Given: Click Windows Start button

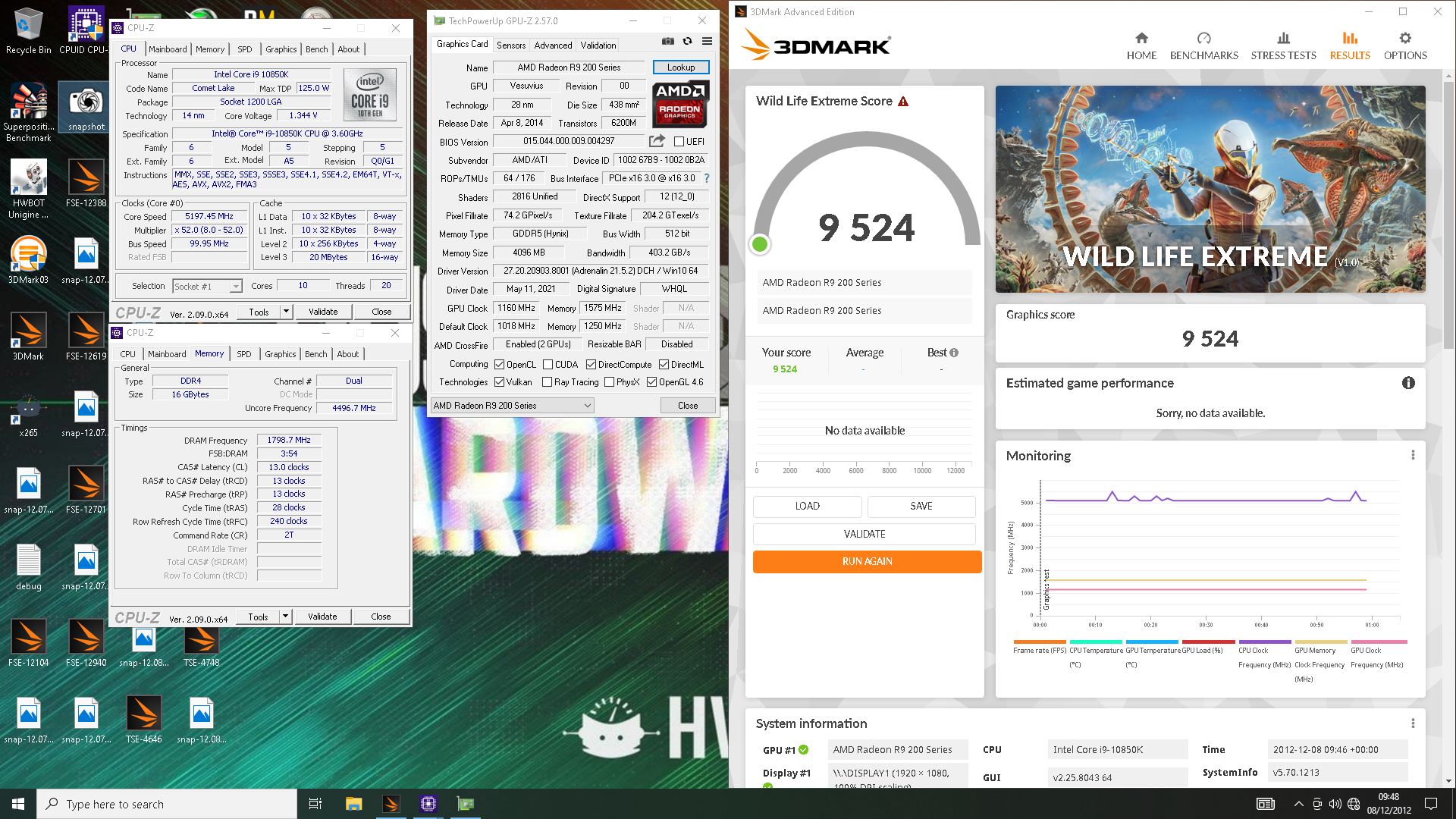Looking at the screenshot, I should 18,804.
